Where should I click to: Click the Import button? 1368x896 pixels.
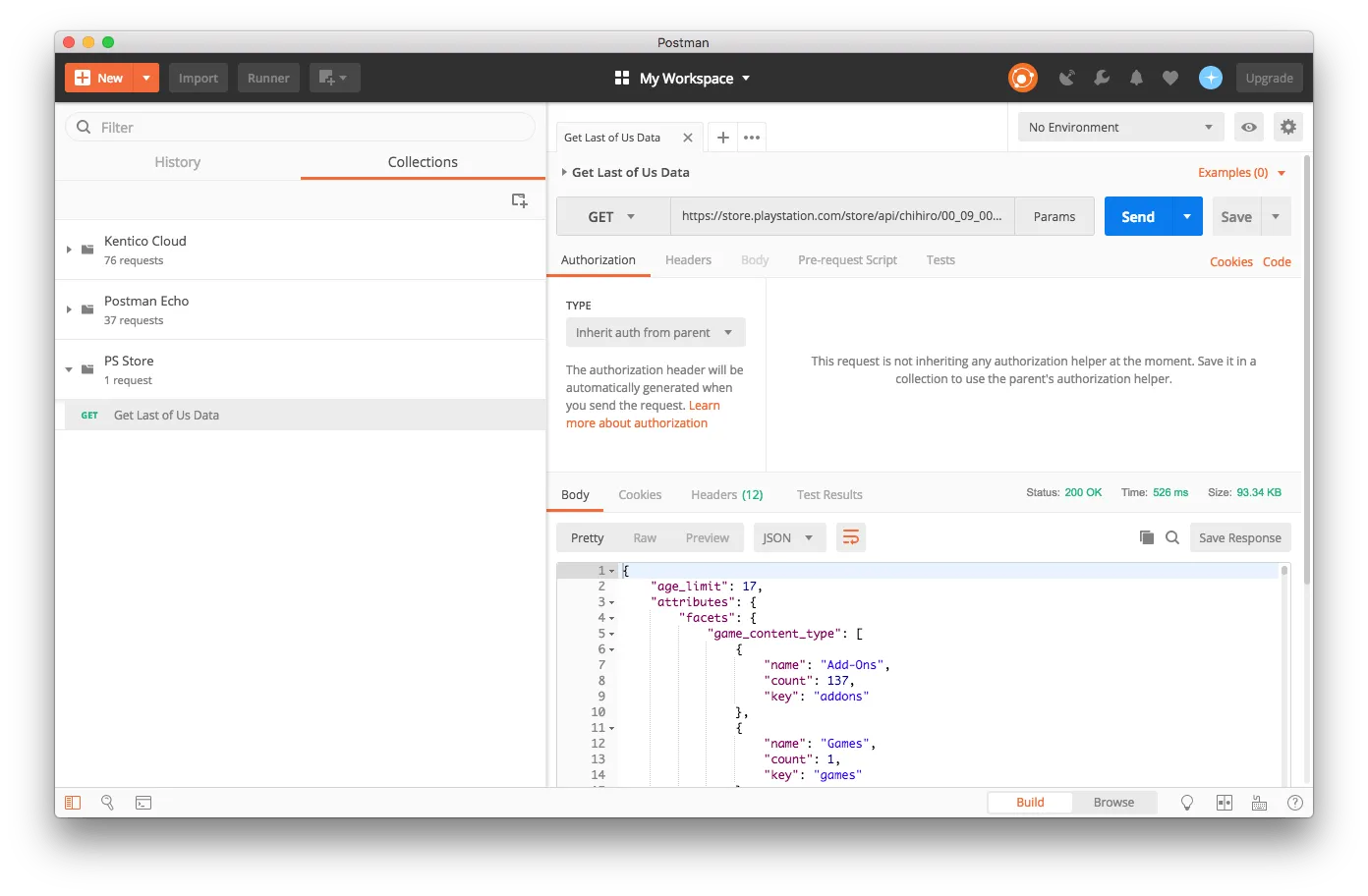pyautogui.click(x=199, y=78)
